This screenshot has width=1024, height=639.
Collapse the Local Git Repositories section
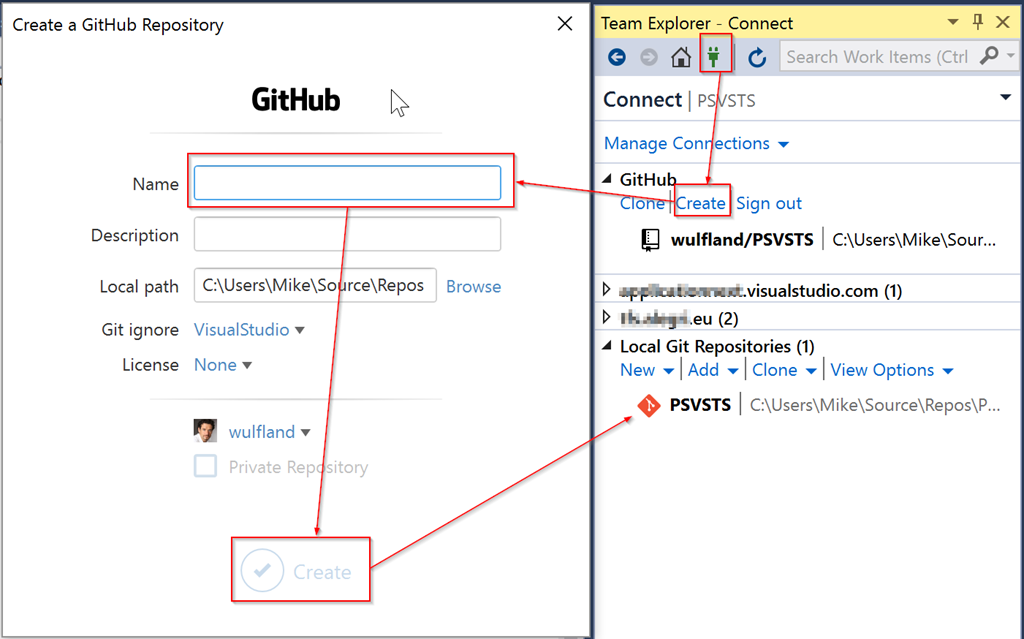pos(607,346)
